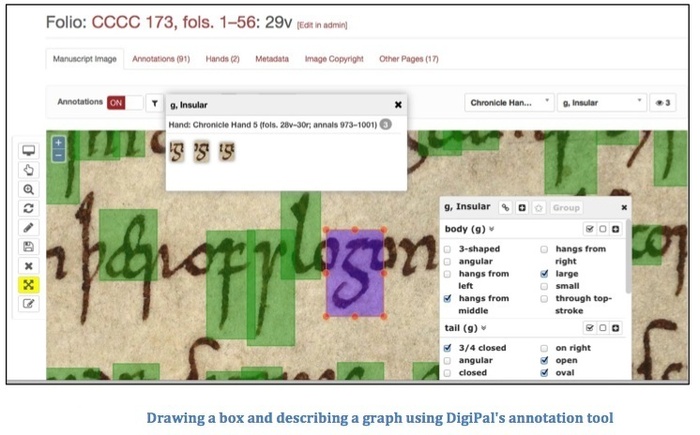This screenshot has height=435, width=700.
Task: Click the Group button in annotation panel
Action: (x=565, y=208)
